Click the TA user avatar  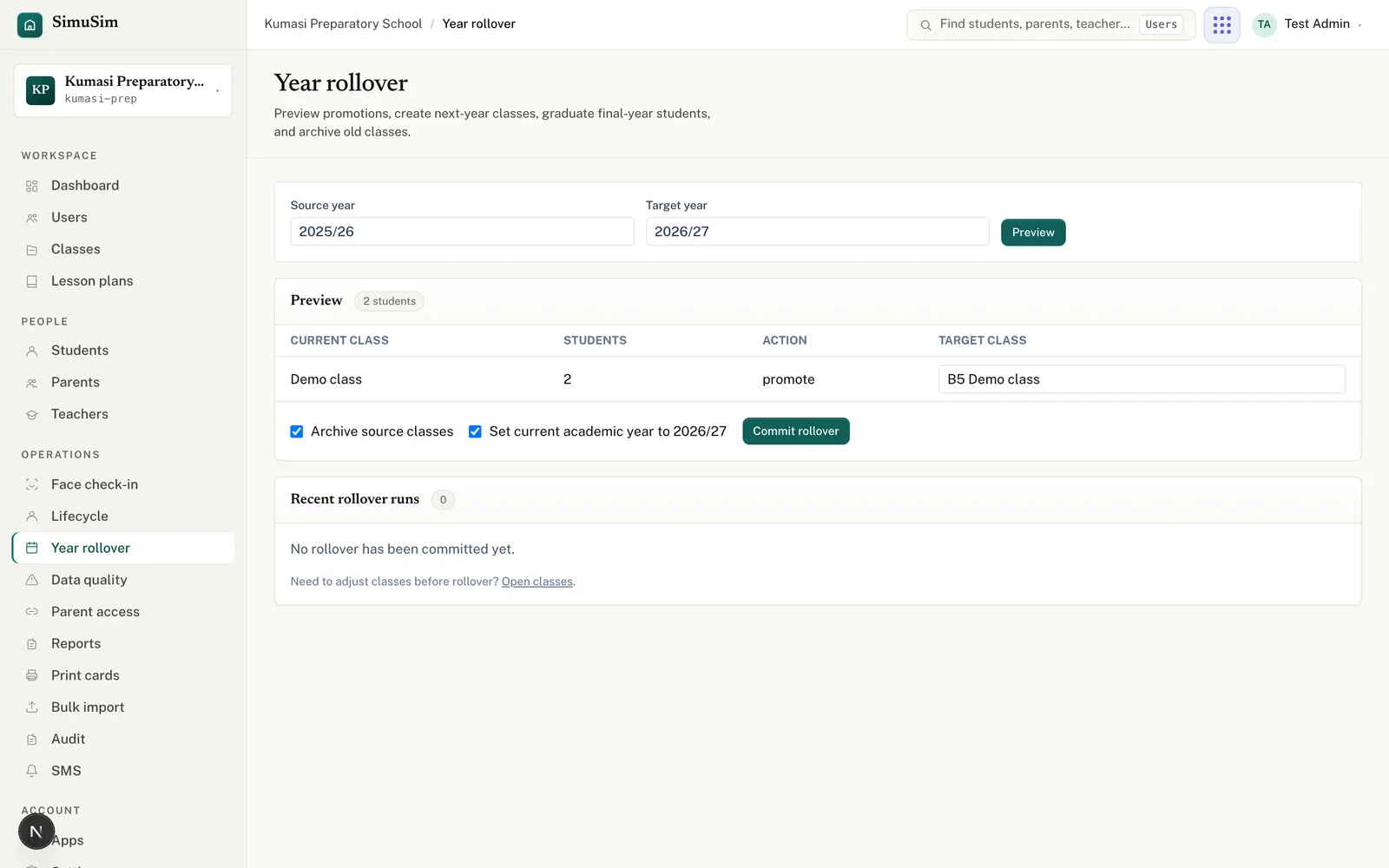[1264, 24]
